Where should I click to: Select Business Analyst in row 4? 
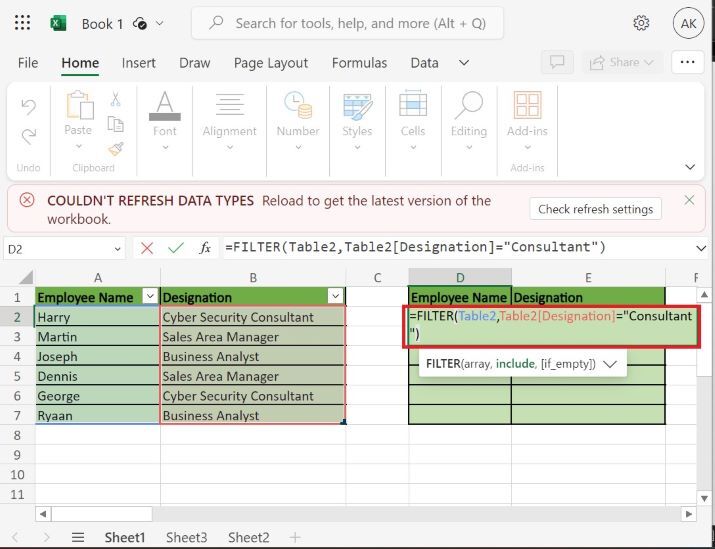point(253,356)
